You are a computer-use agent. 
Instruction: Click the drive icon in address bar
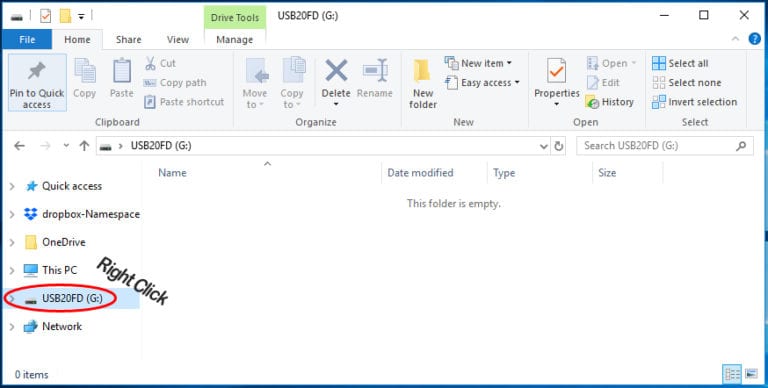click(x=105, y=146)
